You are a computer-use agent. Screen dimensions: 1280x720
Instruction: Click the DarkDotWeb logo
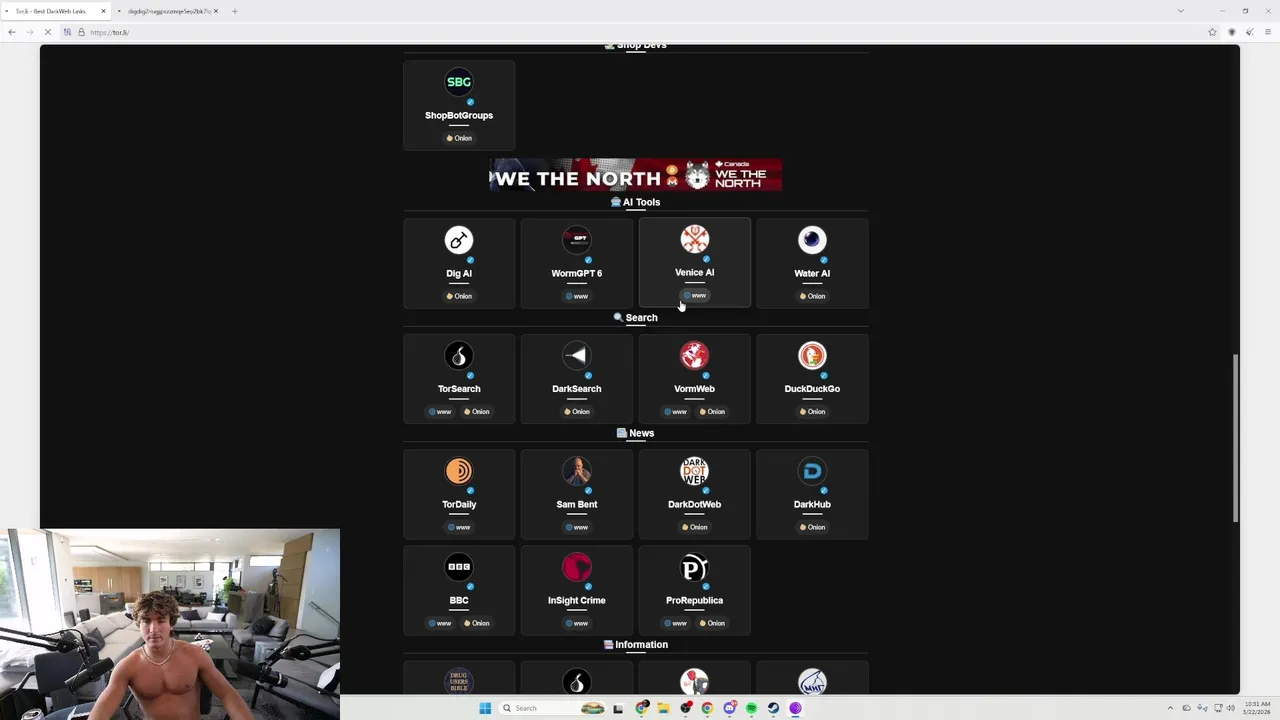click(695, 471)
